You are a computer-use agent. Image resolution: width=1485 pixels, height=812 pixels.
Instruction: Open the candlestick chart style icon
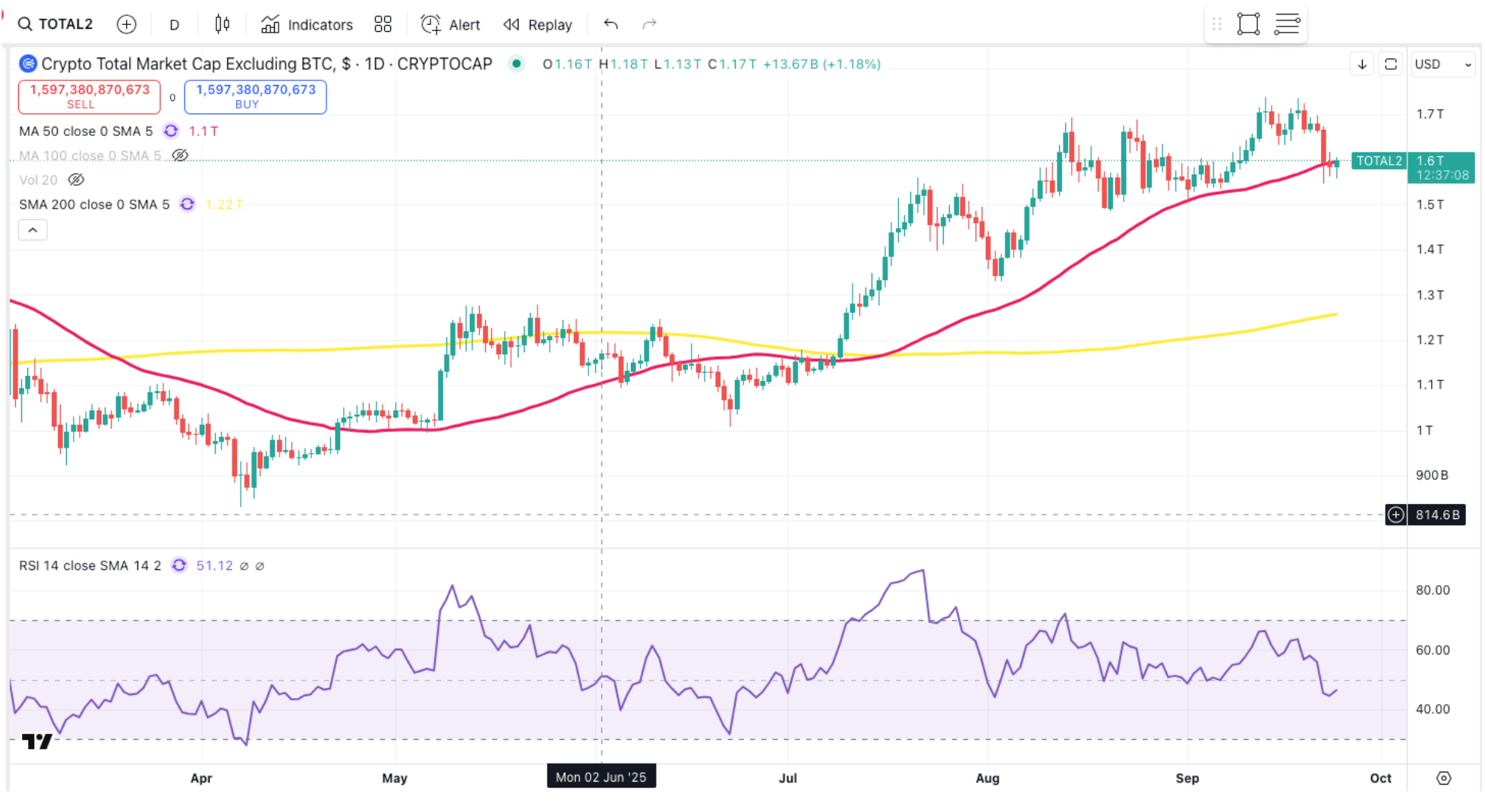click(222, 24)
